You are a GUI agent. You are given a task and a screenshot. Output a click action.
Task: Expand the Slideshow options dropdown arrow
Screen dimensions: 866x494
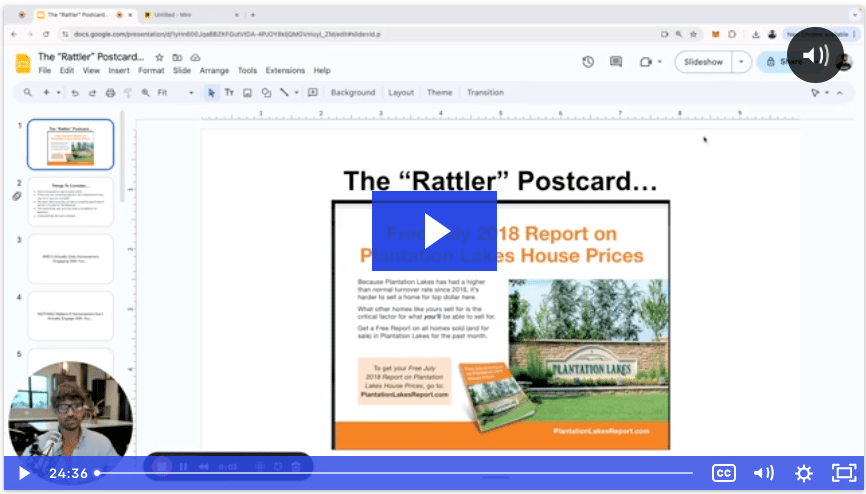(741, 62)
